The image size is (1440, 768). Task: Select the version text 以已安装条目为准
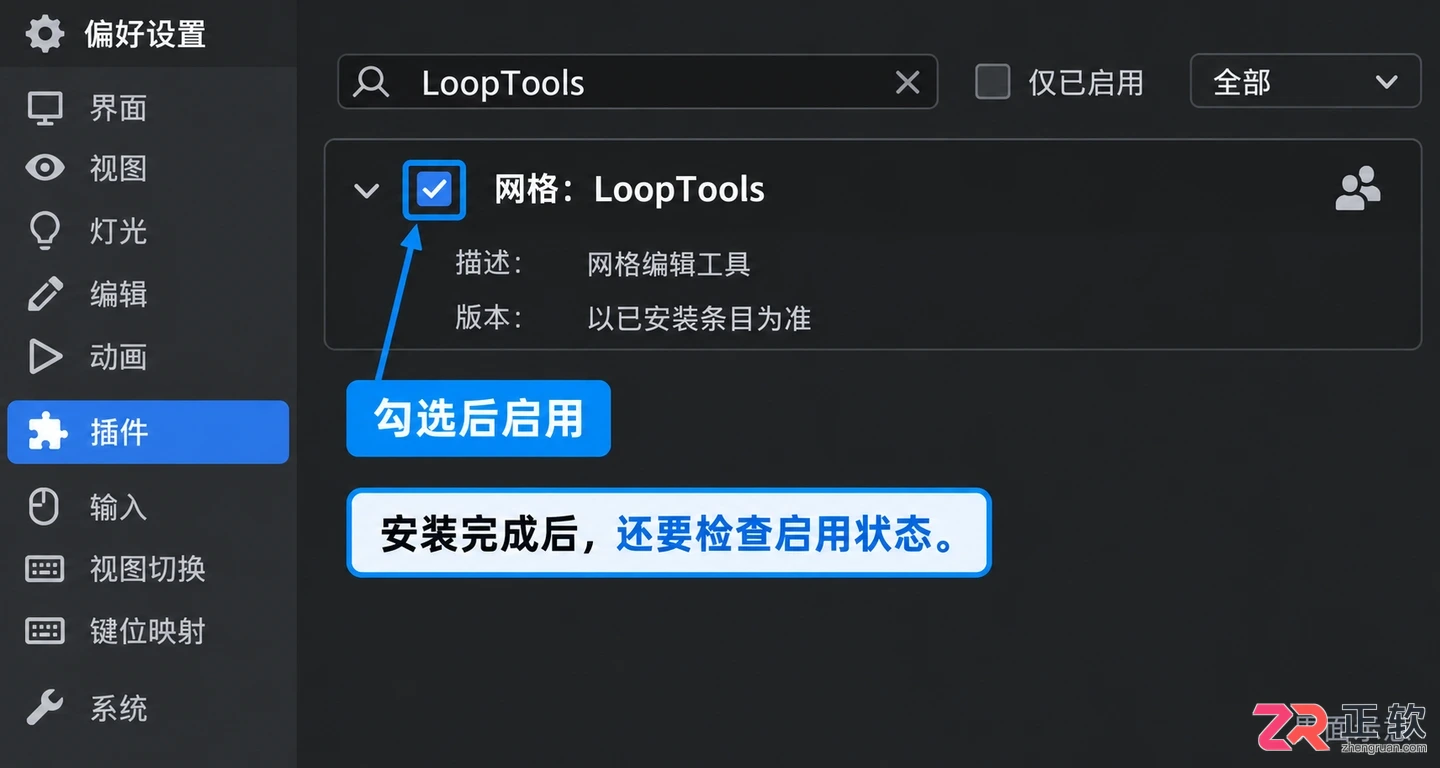pos(699,319)
